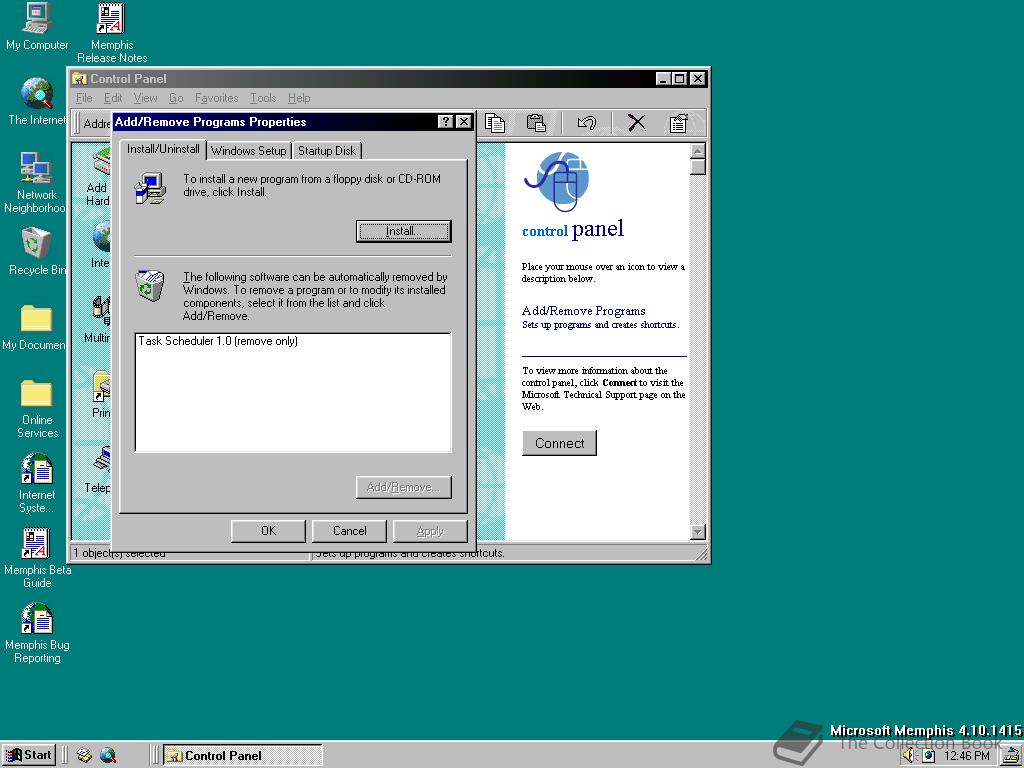
Task: Launch Internet Explorer from Quick Launch
Action: point(108,756)
